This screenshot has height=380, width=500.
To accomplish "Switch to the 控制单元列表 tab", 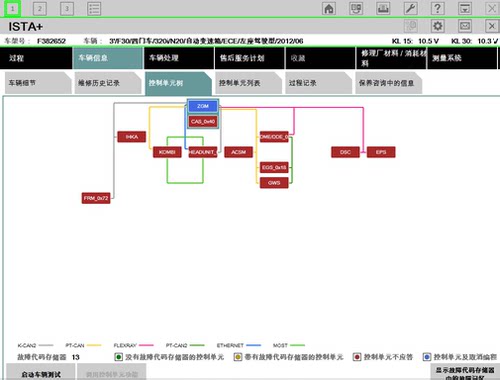I will click(248, 83).
